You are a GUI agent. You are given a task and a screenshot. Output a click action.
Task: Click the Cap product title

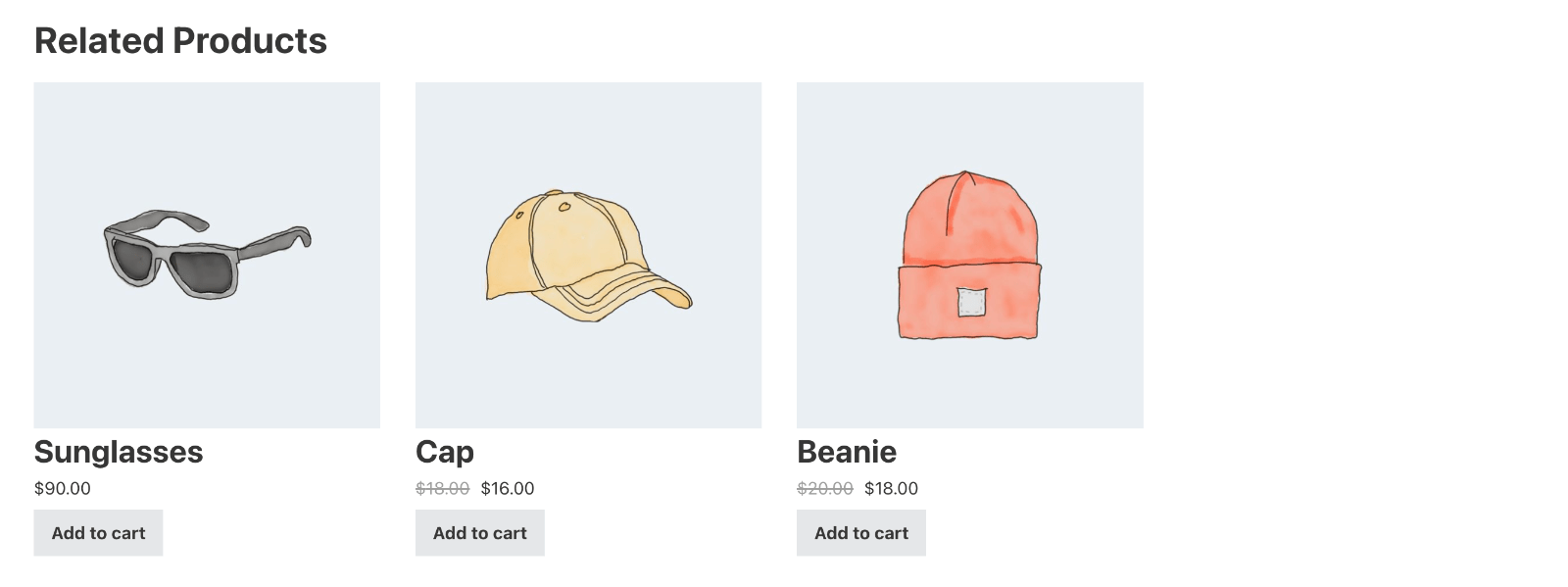(445, 452)
